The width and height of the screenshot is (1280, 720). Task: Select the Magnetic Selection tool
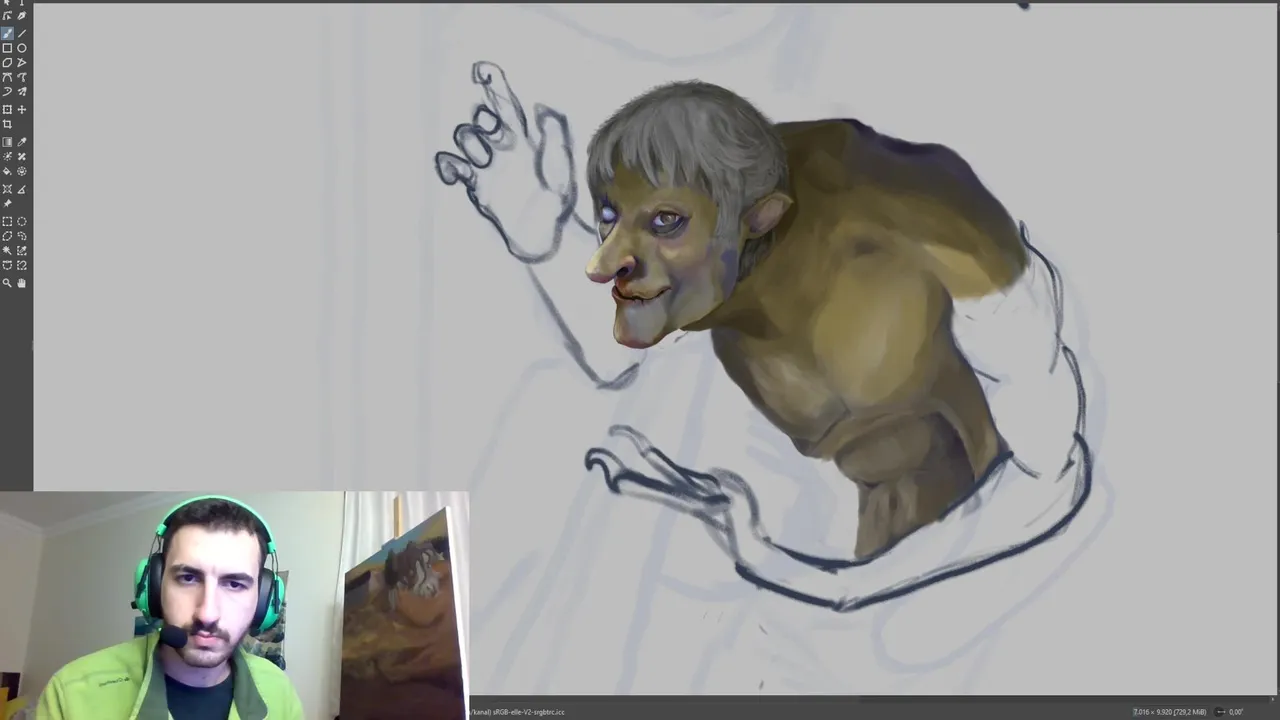[21, 265]
